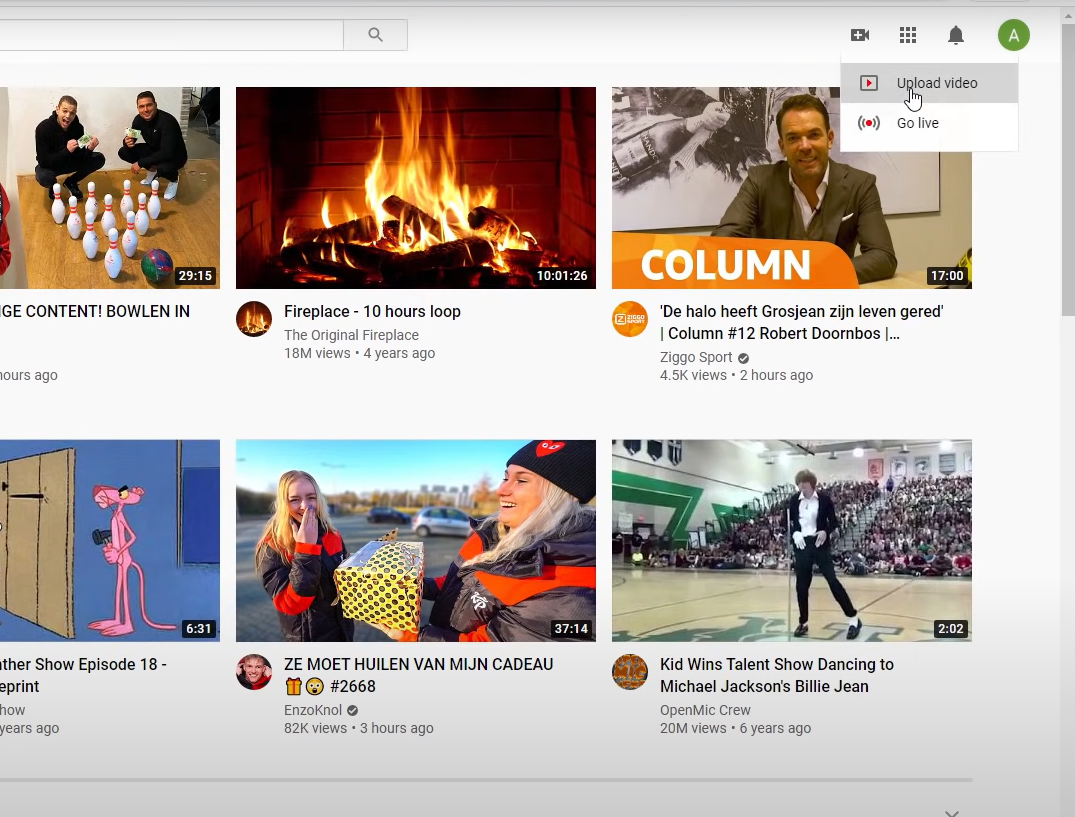
Task: Select Upload video menu entry
Action: click(929, 83)
